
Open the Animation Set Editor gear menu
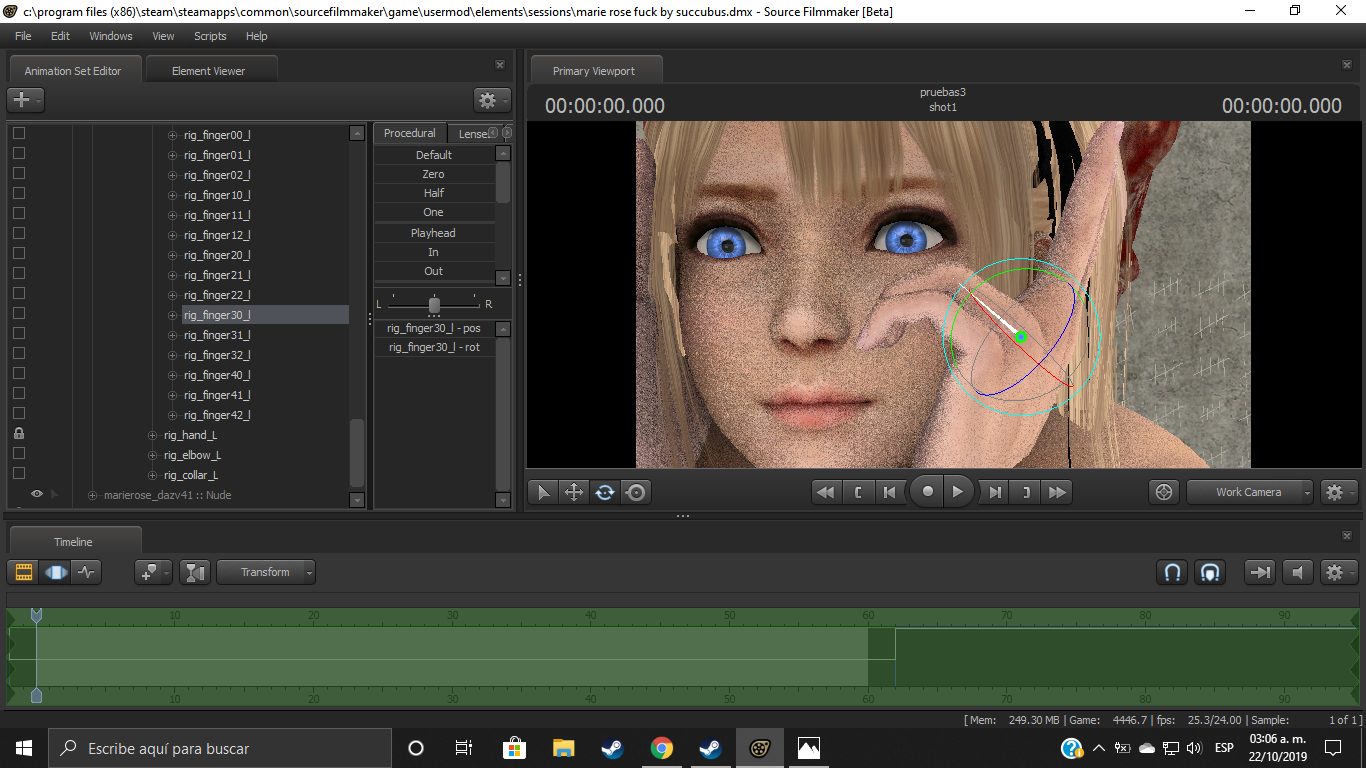(x=492, y=100)
